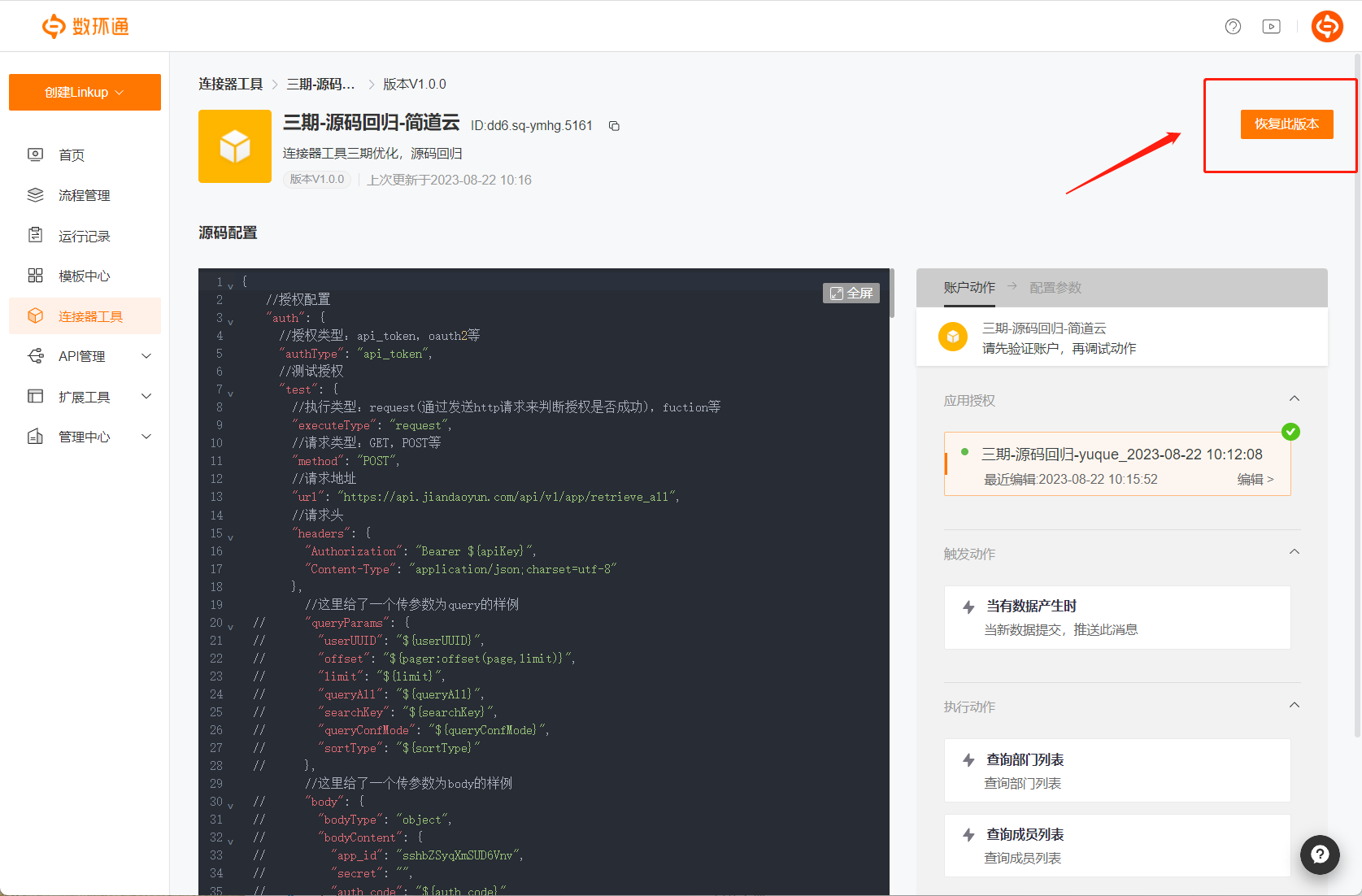This screenshot has width=1362, height=896.
Task: Click the yellow connector cube thumbnail
Action: tap(235, 146)
